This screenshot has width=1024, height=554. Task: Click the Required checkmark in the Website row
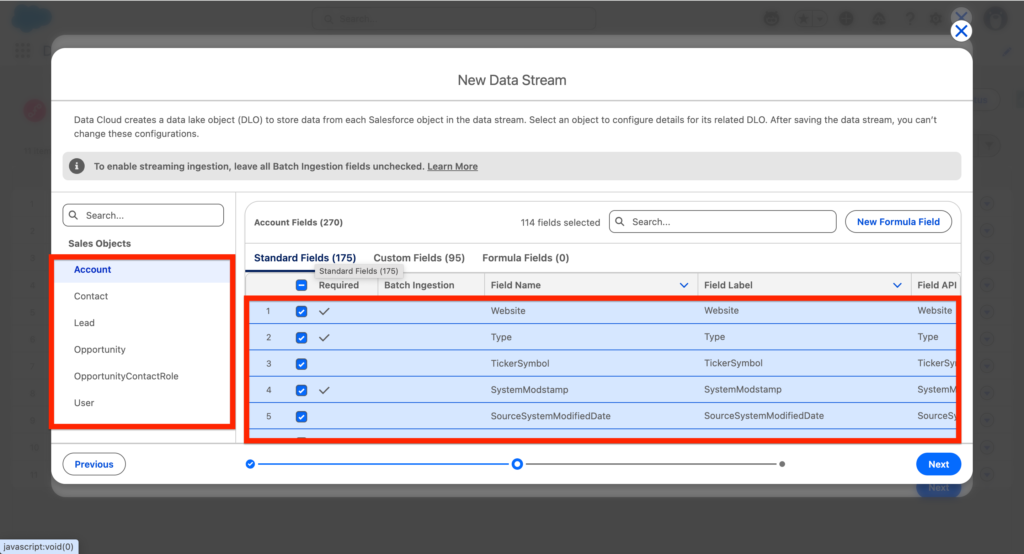[x=324, y=311]
